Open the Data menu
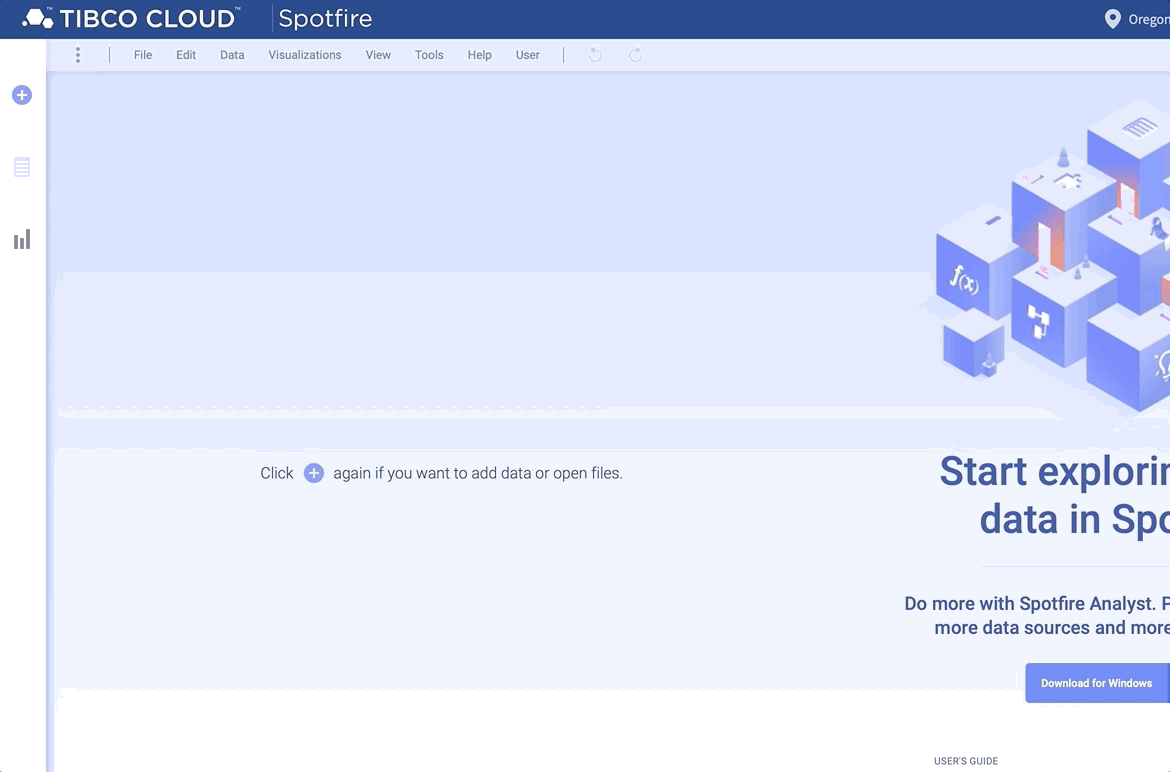This screenshot has height=772, width=1170. [x=232, y=55]
